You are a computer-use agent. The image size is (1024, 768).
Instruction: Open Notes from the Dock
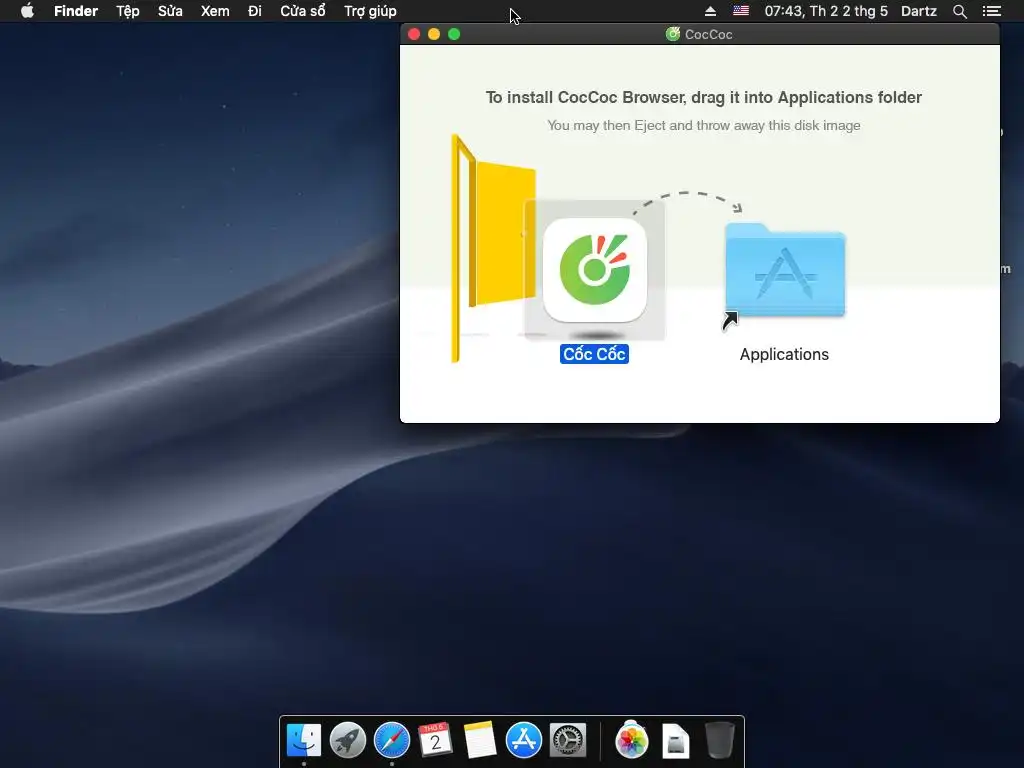[479, 741]
